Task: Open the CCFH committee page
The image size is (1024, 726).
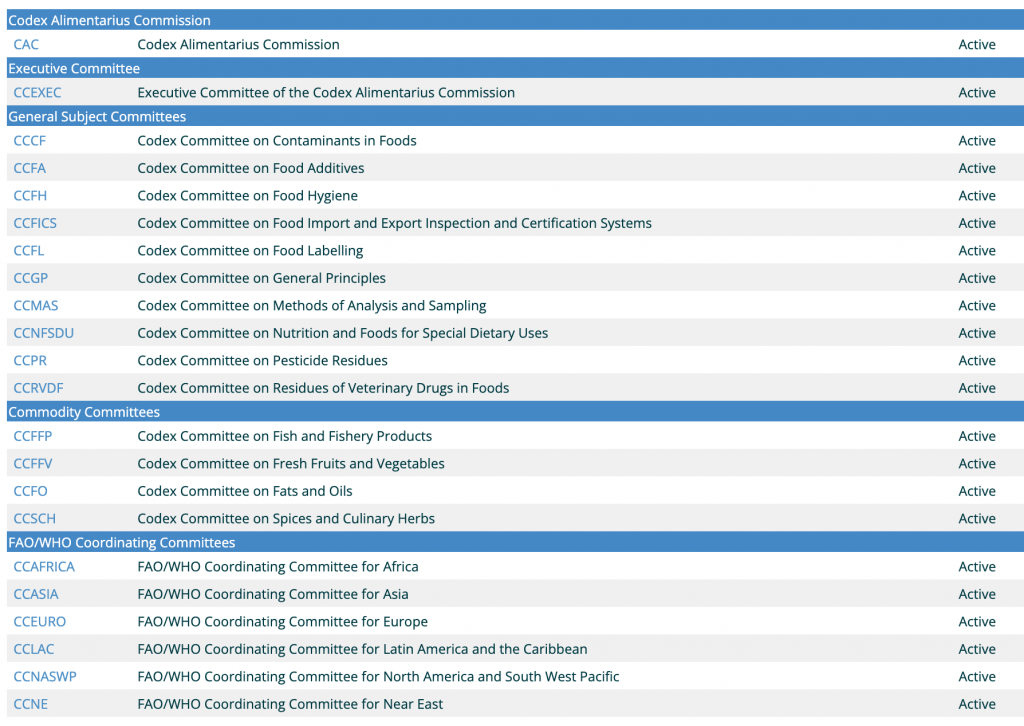Action: point(30,195)
